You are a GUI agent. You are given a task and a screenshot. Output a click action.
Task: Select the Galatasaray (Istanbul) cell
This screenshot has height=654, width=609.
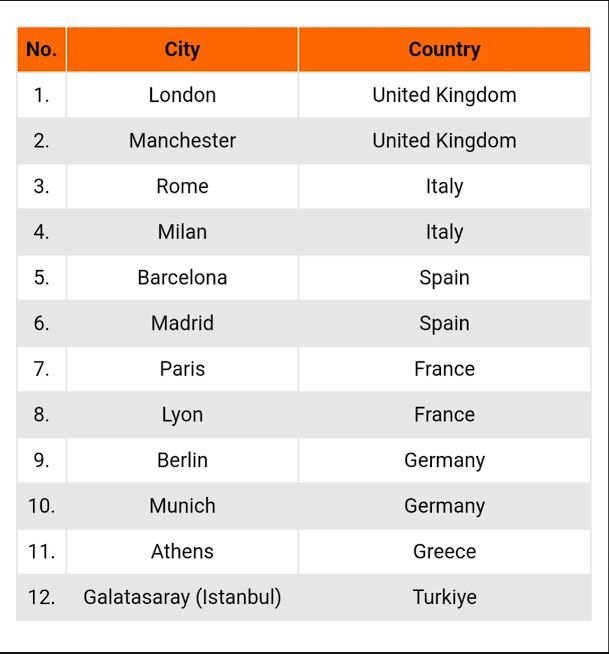pos(182,597)
